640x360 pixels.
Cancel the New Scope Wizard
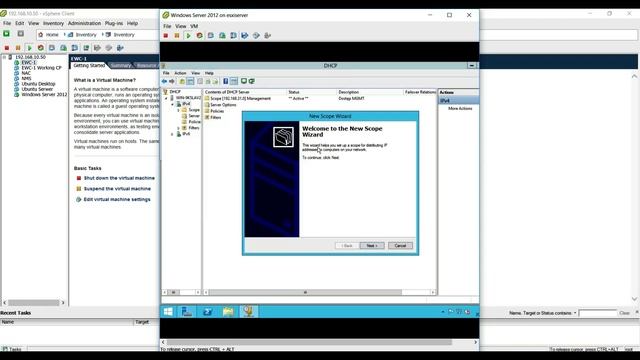click(400, 245)
